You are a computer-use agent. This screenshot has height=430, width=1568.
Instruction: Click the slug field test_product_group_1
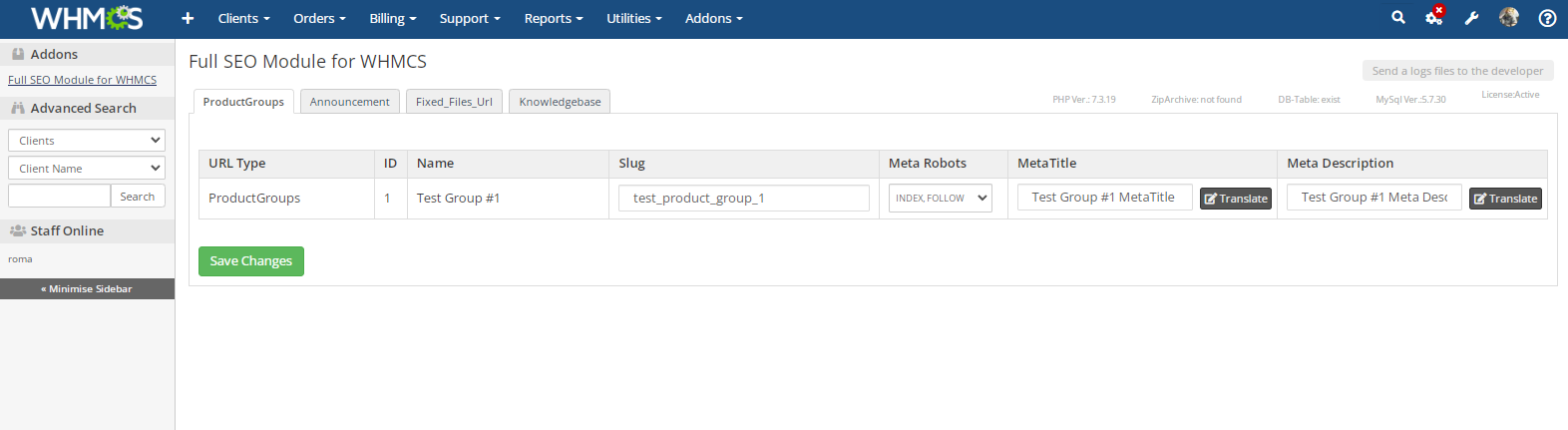click(x=743, y=199)
